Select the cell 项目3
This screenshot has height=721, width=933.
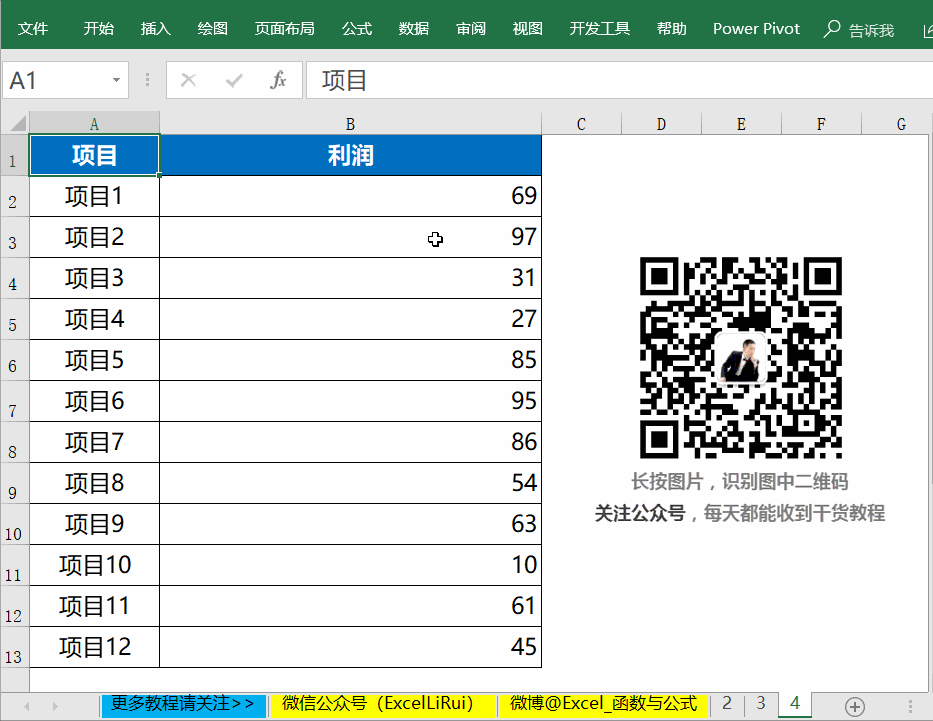[x=94, y=278]
